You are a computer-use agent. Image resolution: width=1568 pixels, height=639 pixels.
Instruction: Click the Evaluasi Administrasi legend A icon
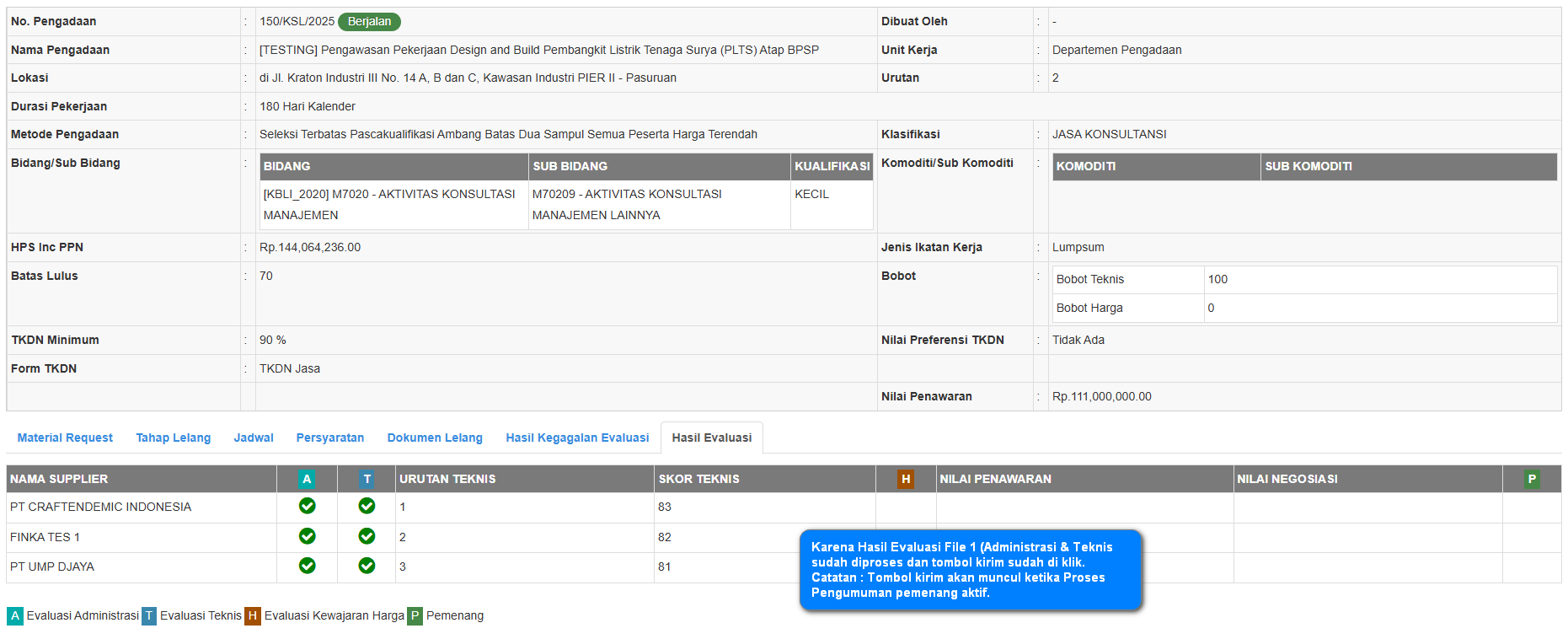pyautogui.click(x=15, y=615)
